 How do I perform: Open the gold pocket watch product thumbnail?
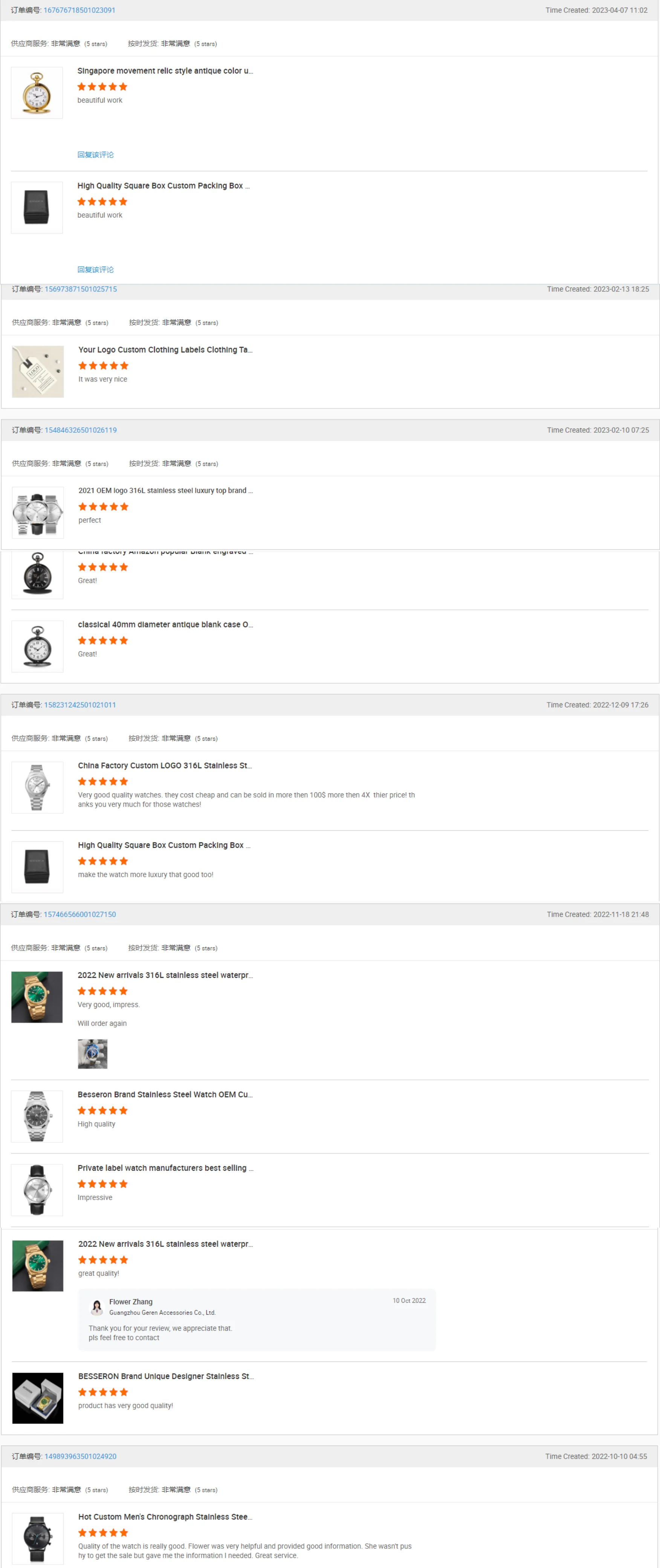click(x=37, y=92)
